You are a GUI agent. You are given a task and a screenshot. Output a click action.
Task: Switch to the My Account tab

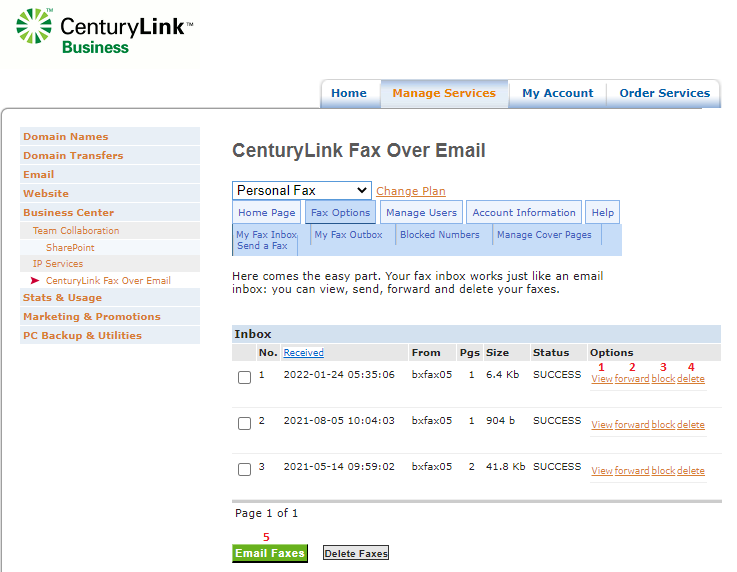click(557, 93)
